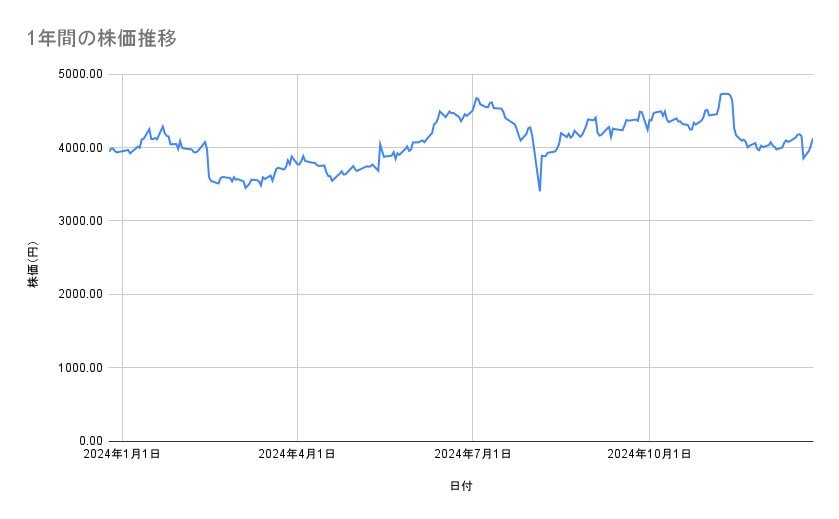Click the late January peak on the line

click(163, 126)
